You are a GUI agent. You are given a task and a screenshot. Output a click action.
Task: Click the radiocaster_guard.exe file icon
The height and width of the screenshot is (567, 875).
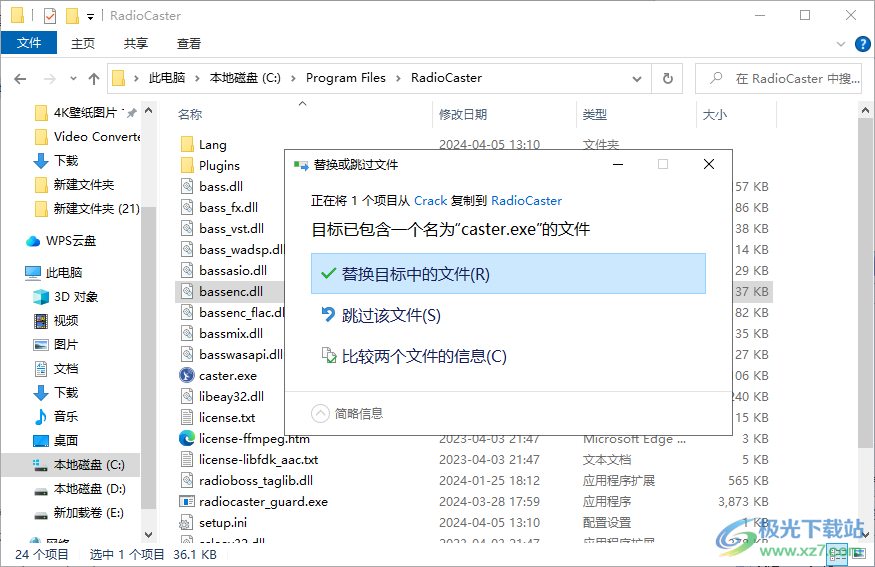click(x=187, y=502)
